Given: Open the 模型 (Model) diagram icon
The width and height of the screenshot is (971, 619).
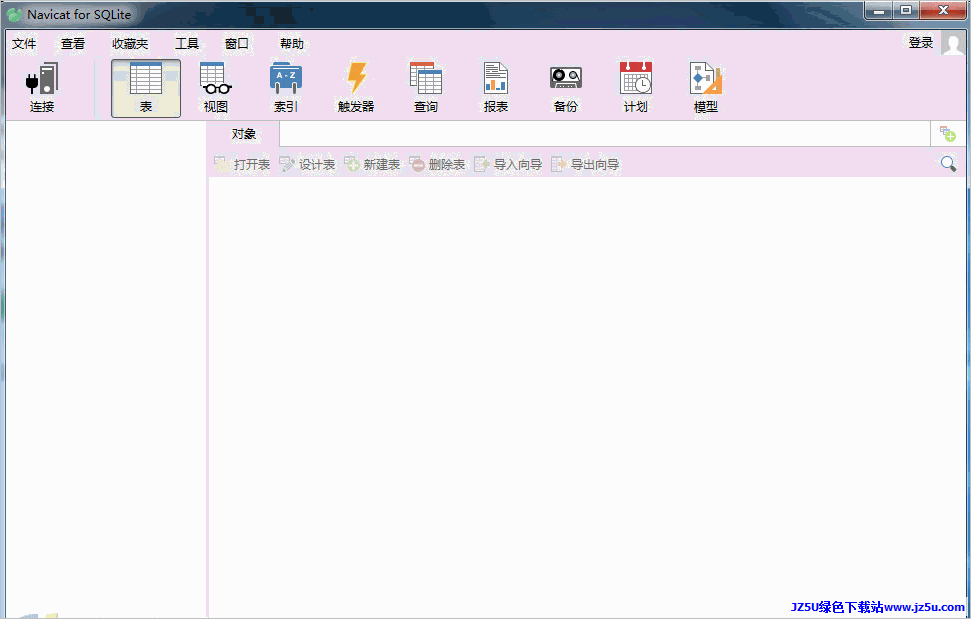Looking at the screenshot, I should coord(706,79).
